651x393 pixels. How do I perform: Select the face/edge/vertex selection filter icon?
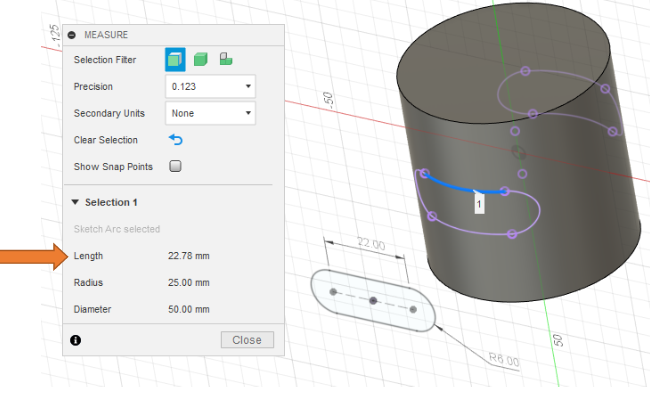[x=175, y=60]
